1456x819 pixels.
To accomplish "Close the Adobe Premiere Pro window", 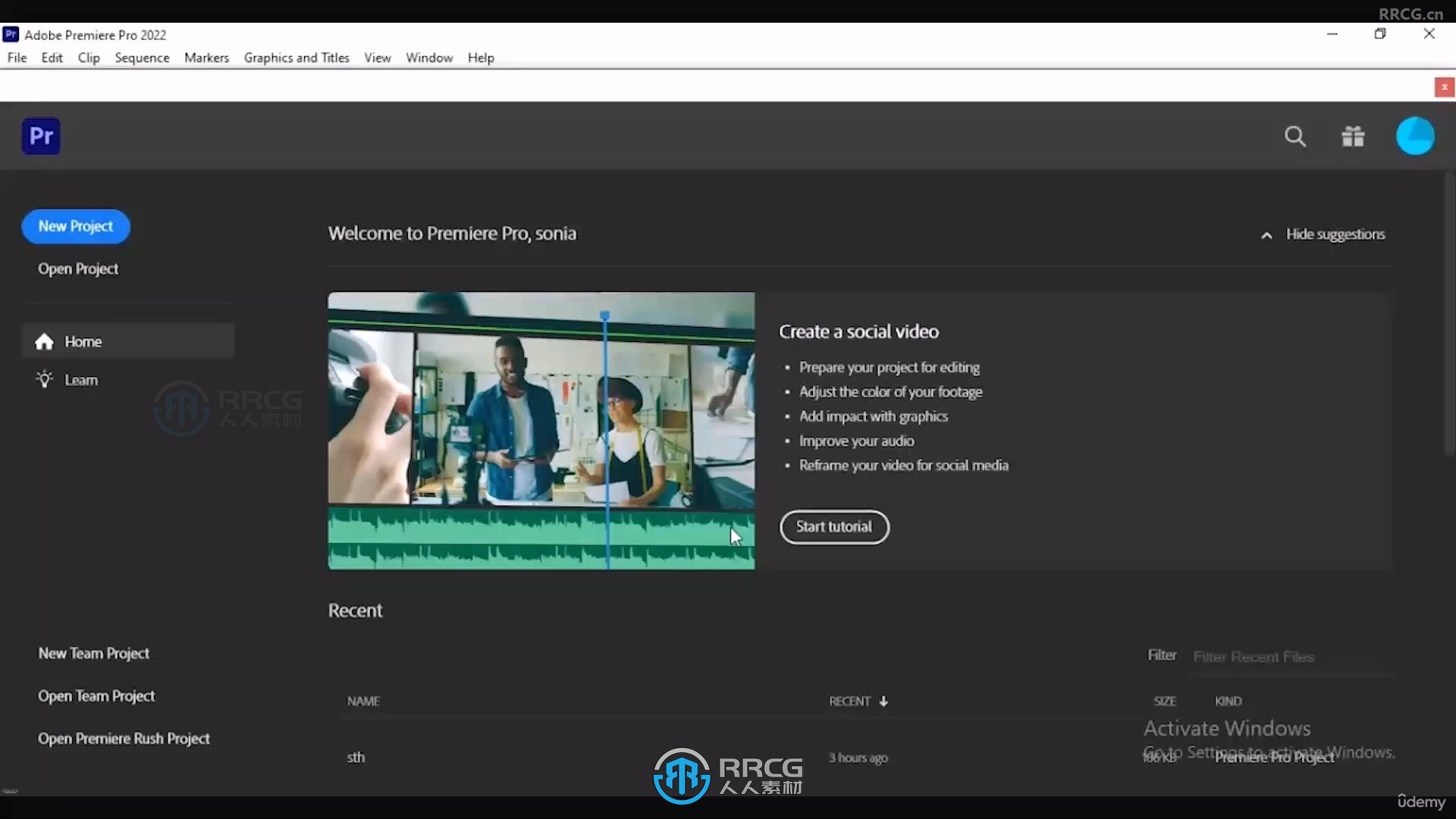I will point(1429,34).
